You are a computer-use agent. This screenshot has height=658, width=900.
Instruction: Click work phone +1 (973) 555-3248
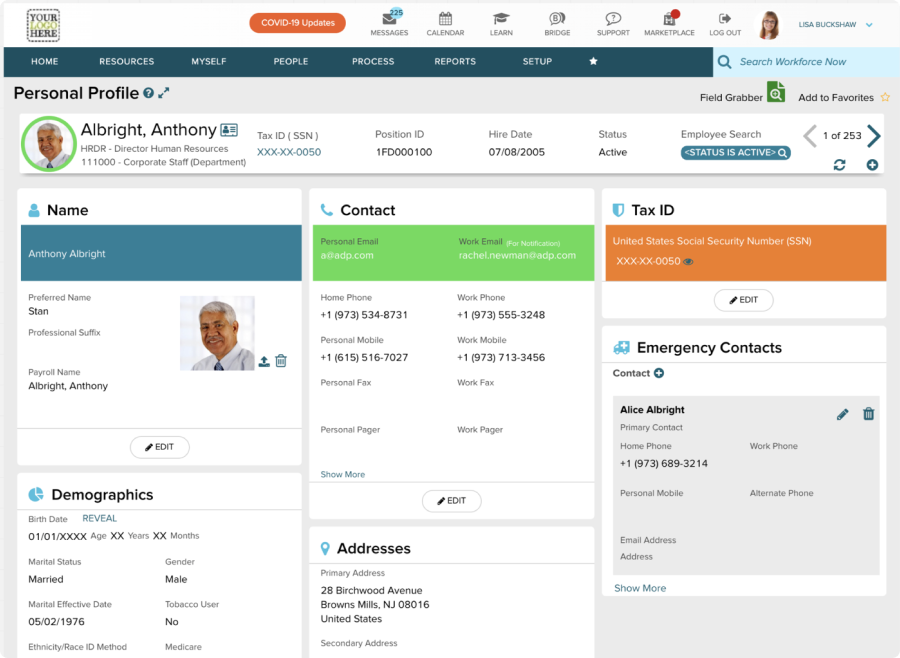coord(501,315)
